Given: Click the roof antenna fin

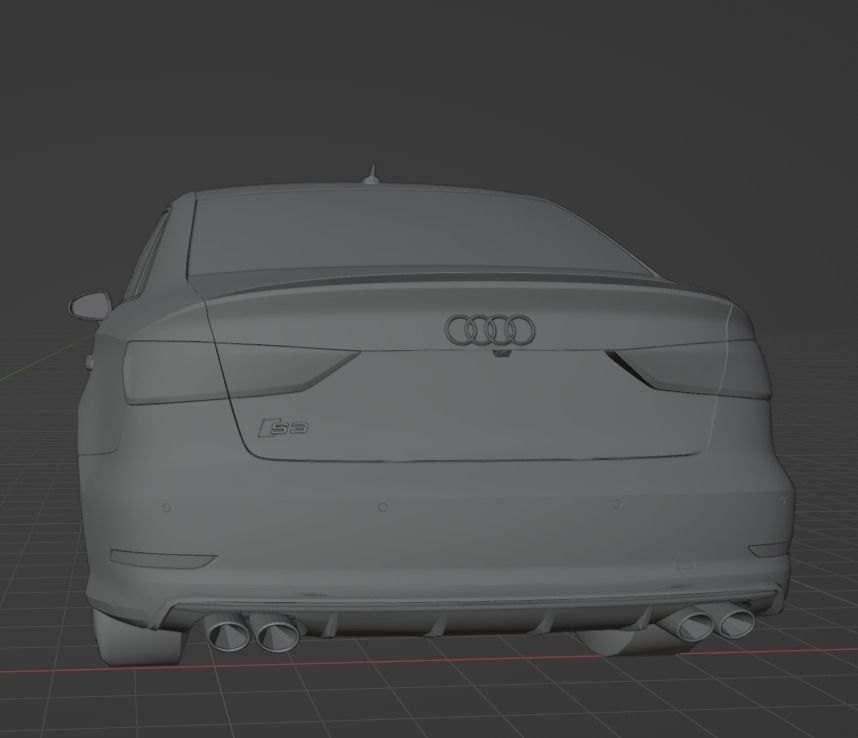Looking at the screenshot, I should [372, 174].
